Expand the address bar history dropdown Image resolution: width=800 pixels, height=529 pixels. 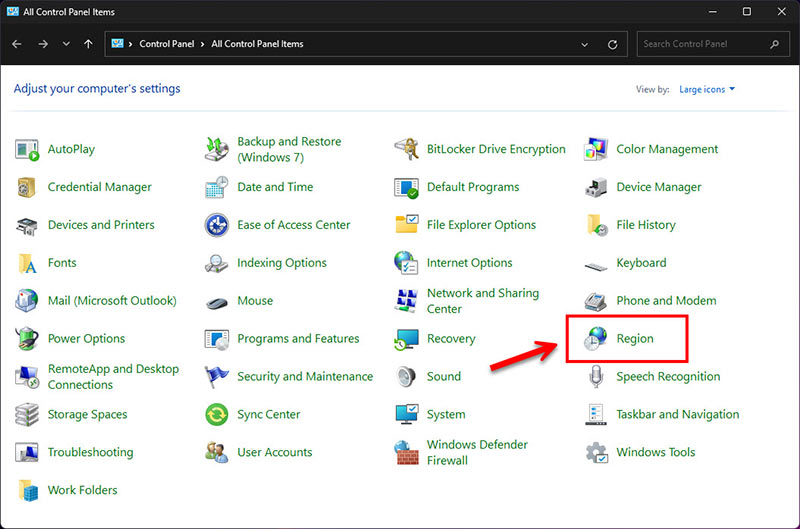coord(584,44)
